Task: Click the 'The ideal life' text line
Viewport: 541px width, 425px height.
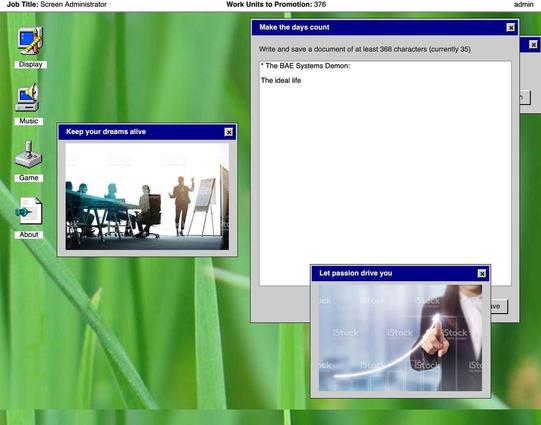Action: click(x=281, y=80)
